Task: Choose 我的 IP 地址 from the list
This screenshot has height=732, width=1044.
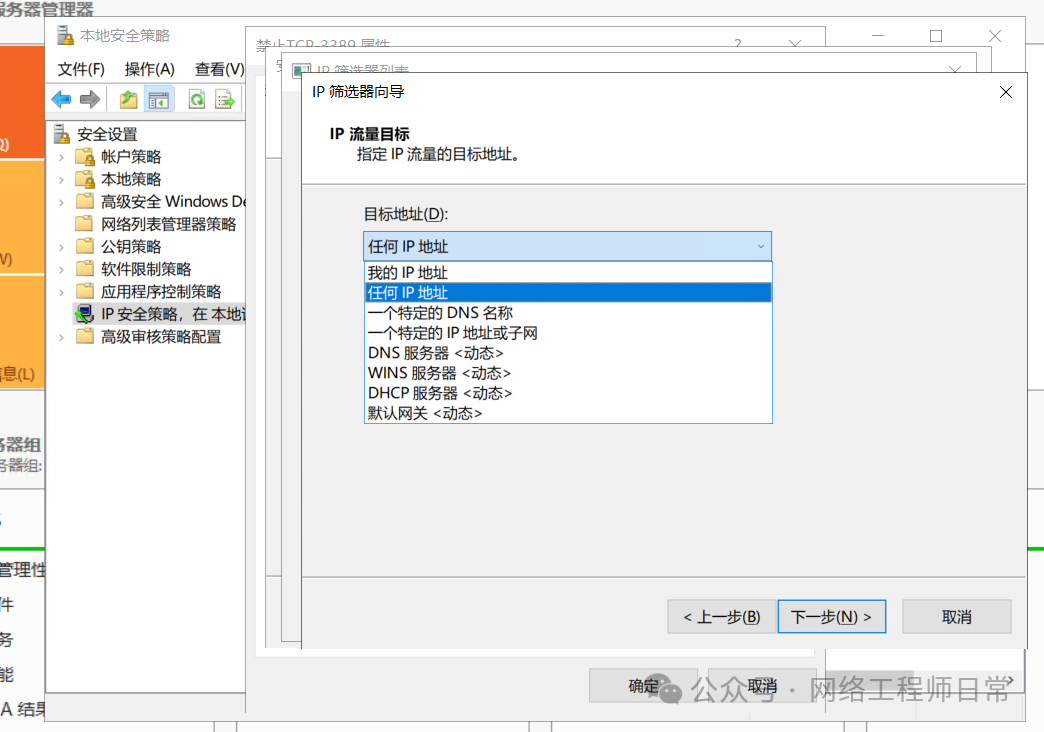Action: click(x=408, y=273)
